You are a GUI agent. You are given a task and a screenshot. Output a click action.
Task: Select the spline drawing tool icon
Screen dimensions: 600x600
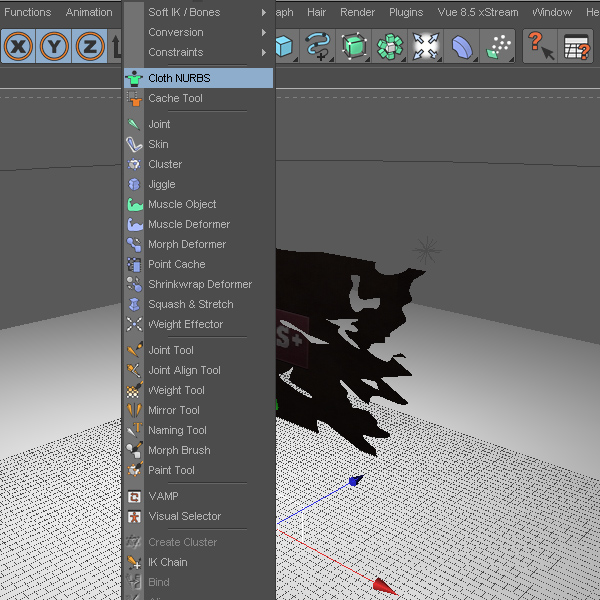(x=318, y=46)
